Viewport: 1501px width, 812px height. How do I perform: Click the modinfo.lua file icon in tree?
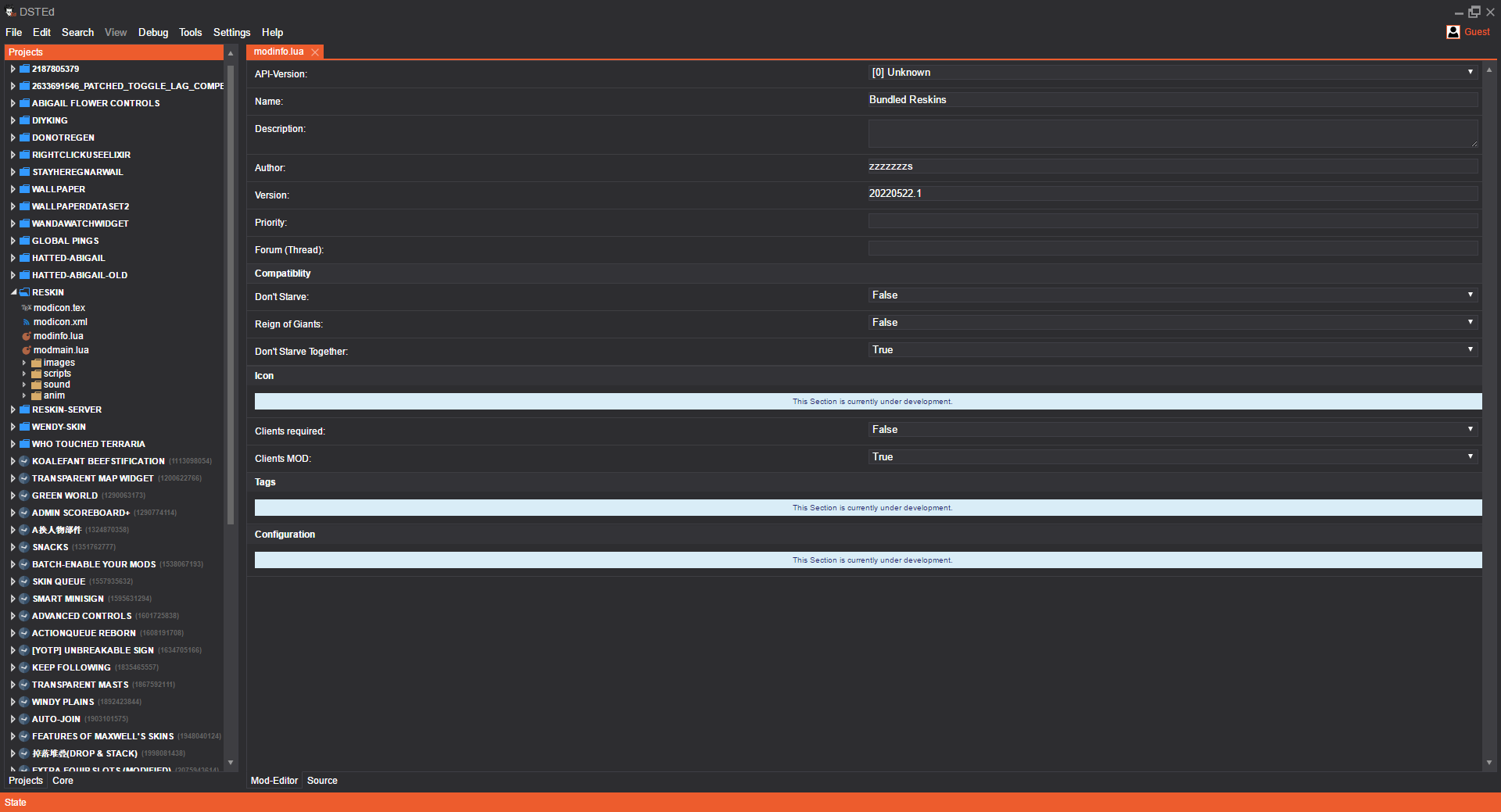(x=26, y=336)
